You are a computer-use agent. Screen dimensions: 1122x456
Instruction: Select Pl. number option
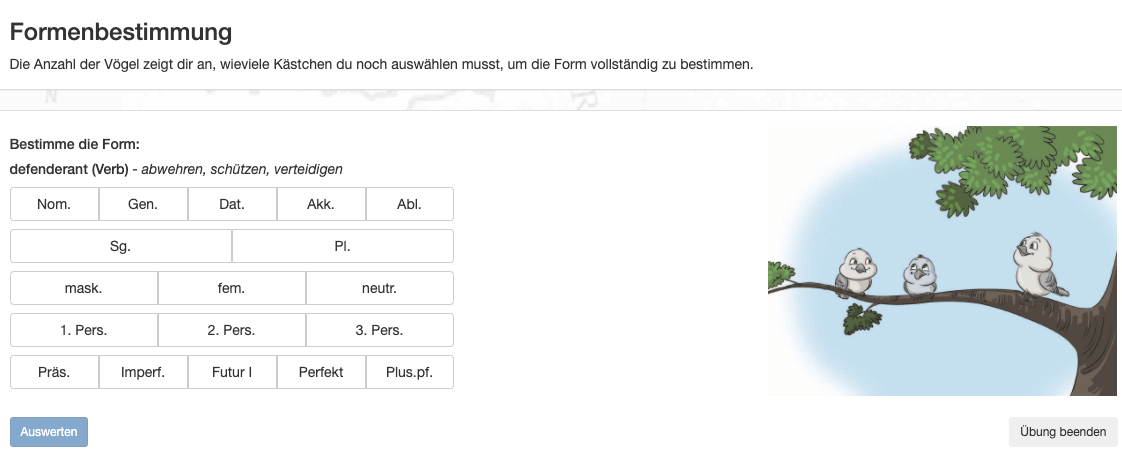(343, 246)
